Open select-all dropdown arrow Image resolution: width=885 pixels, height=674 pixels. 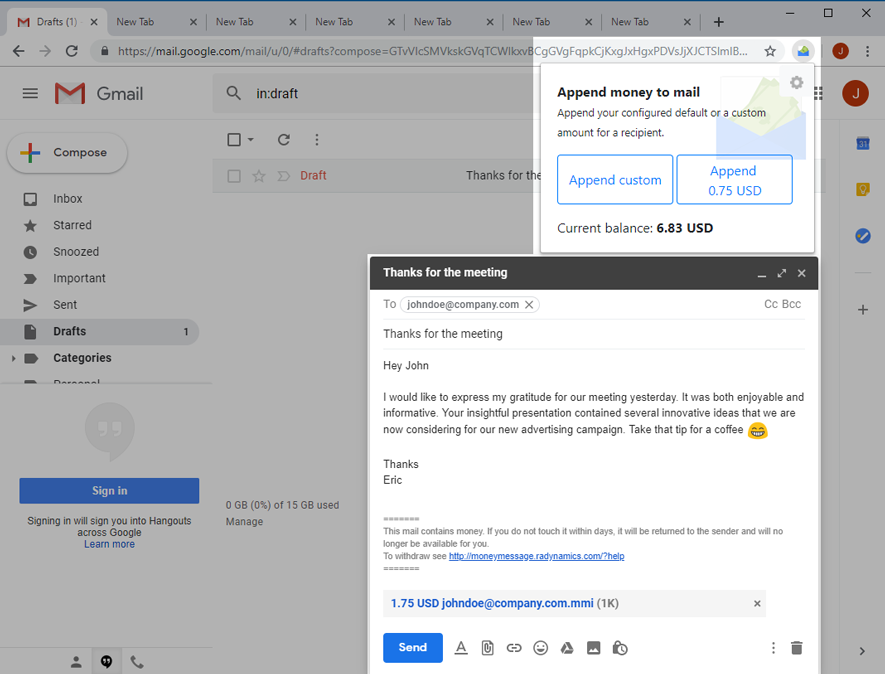[x=251, y=139]
